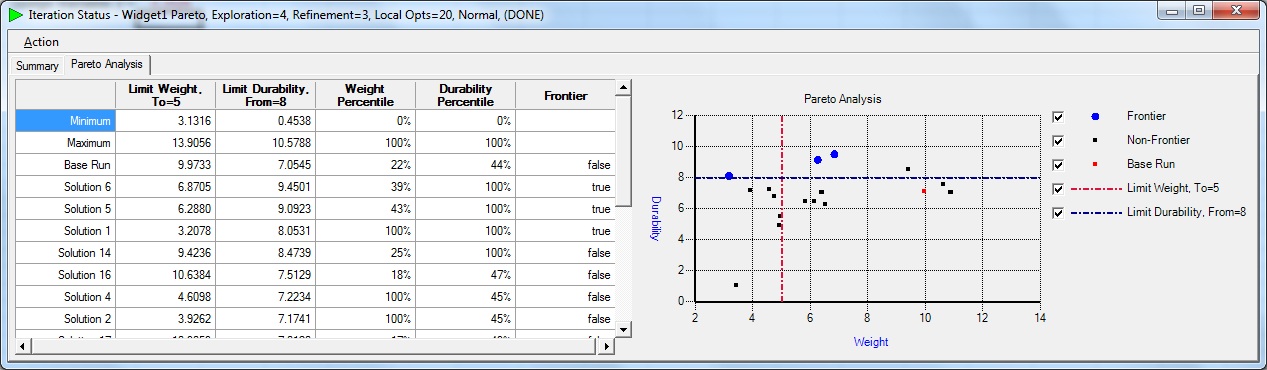1267x370 pixels.
Task: Click Frontier 'true' cell for Solution 6
Action: (565, 186)
